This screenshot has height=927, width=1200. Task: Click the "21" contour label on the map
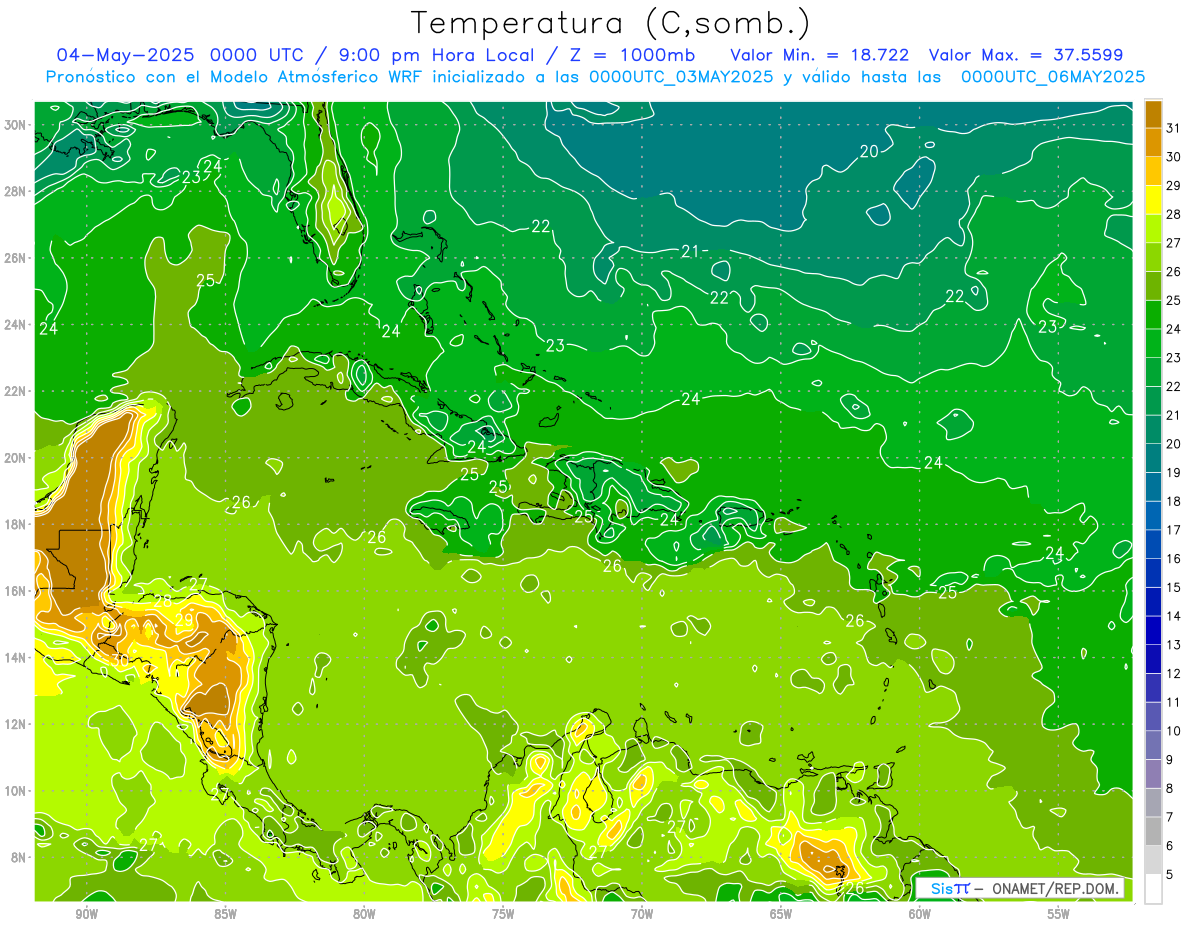[x=690, y=250]
